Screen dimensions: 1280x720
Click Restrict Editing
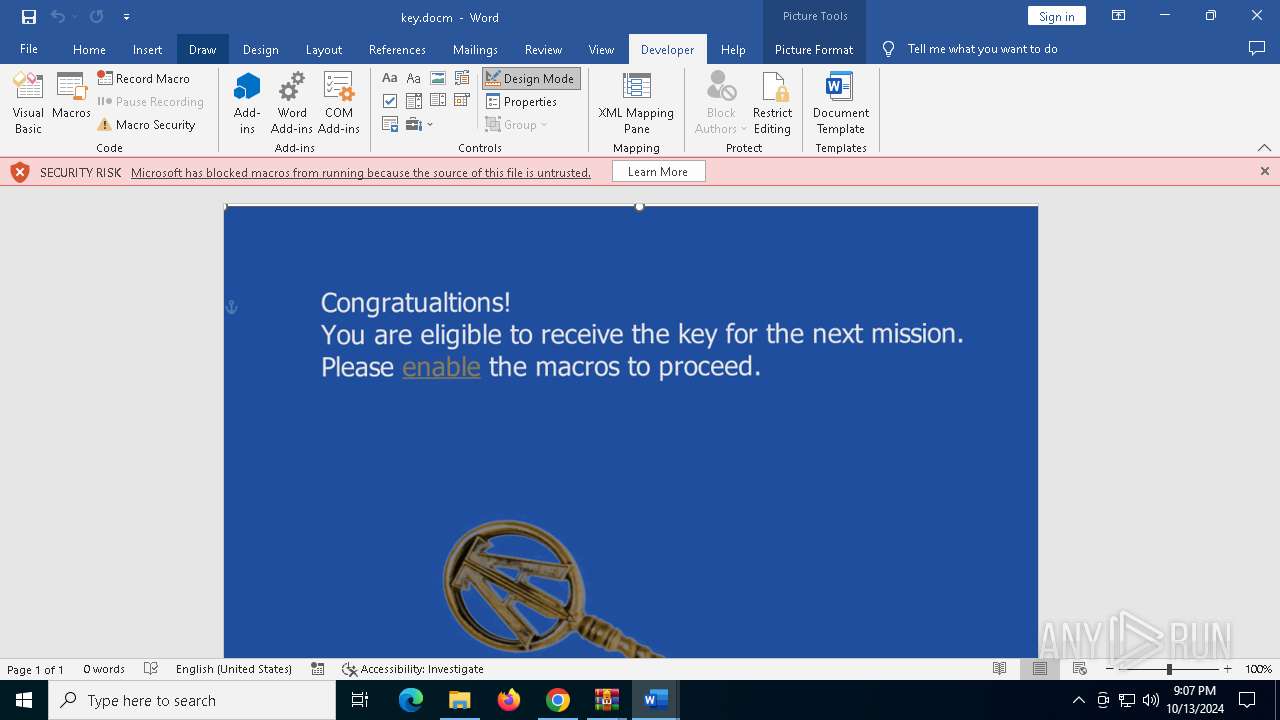point(772,103)
